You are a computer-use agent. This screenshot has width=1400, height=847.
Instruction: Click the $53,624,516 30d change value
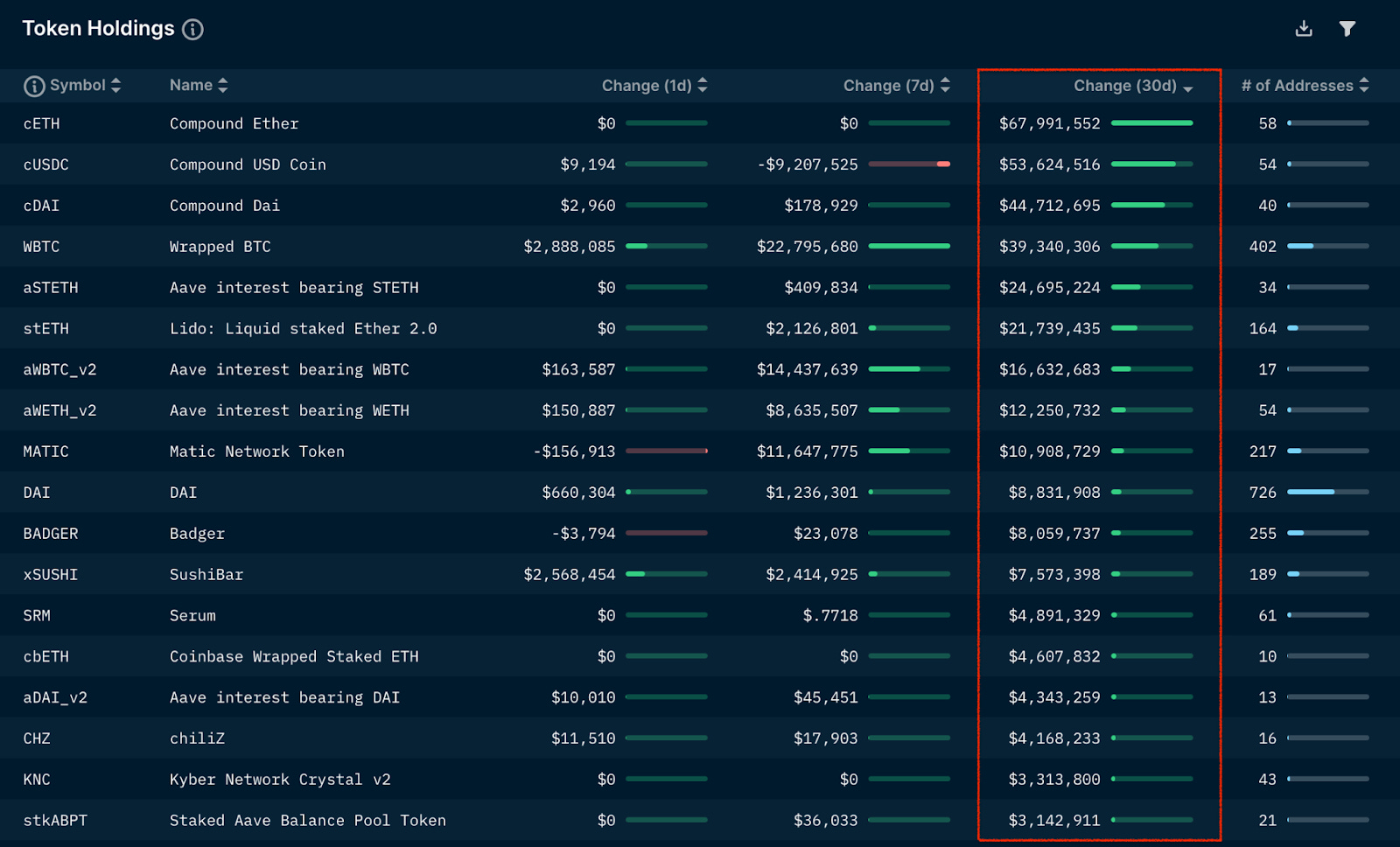(1050, 164)
